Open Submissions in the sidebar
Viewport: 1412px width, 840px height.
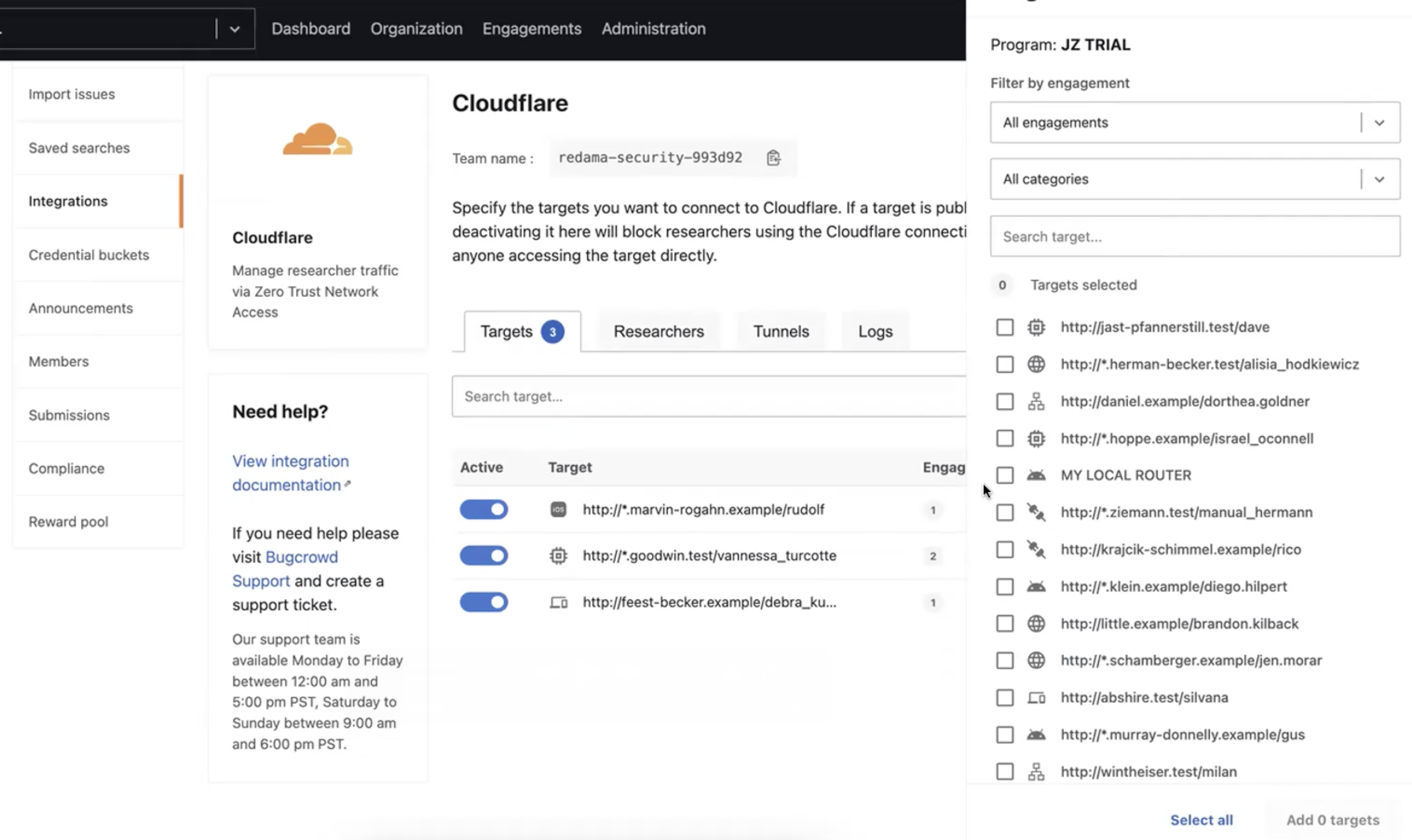pyautogui.click(x=98, y=415)
